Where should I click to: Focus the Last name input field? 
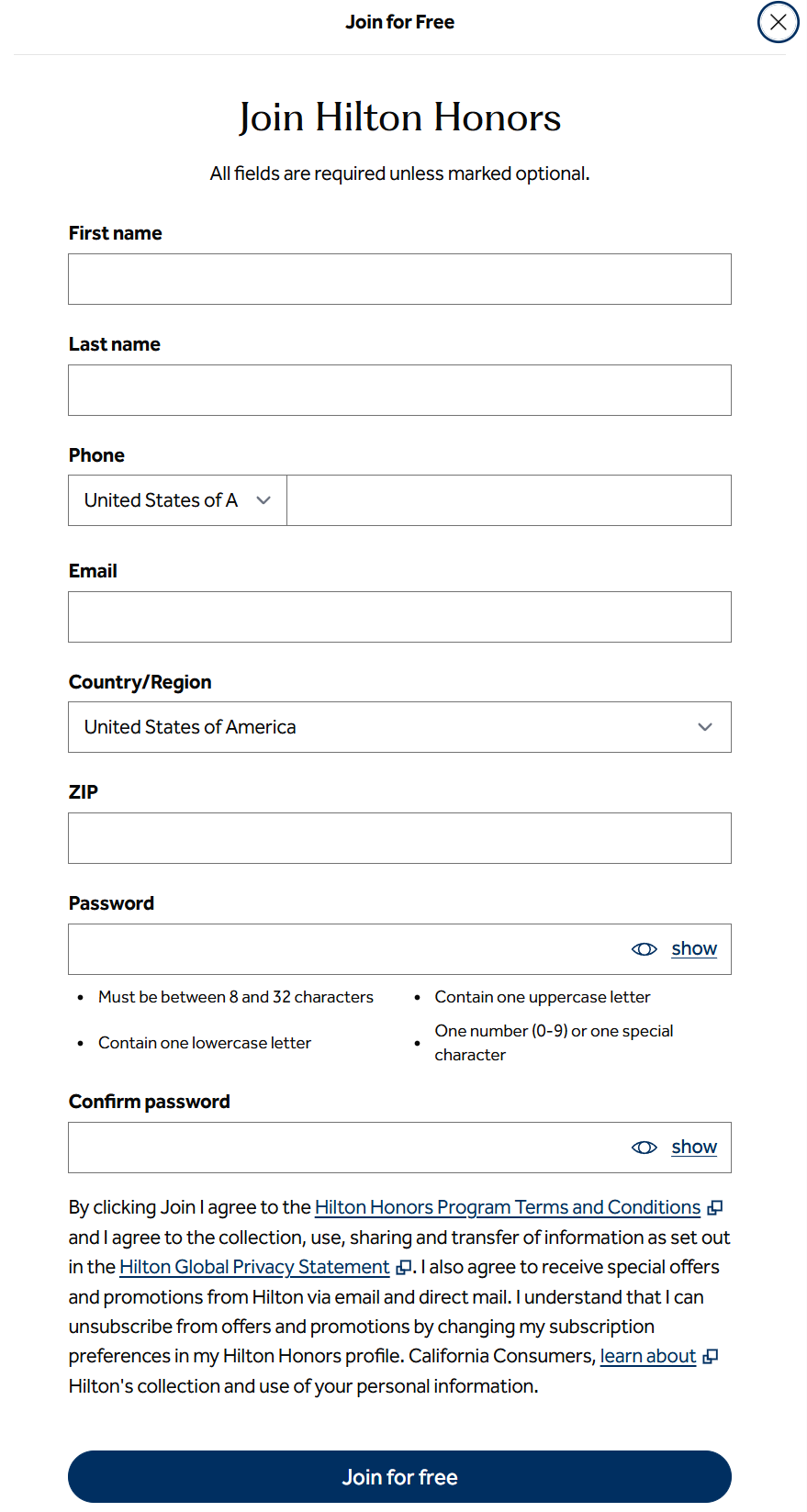pyautogui.click(x=399, y=390)
